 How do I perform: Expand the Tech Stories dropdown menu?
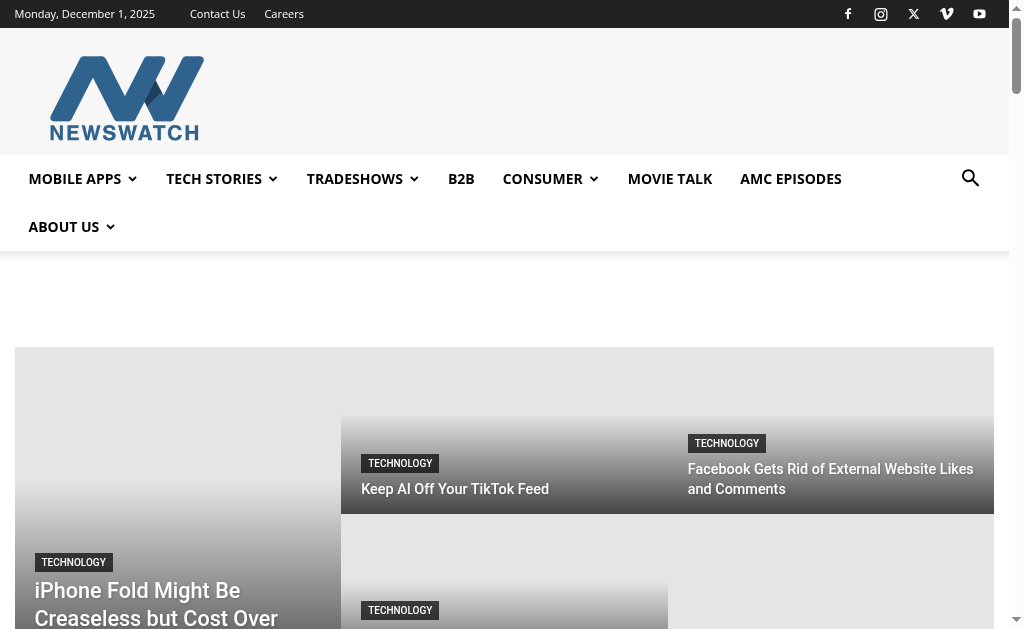click(x=222, y=179)
